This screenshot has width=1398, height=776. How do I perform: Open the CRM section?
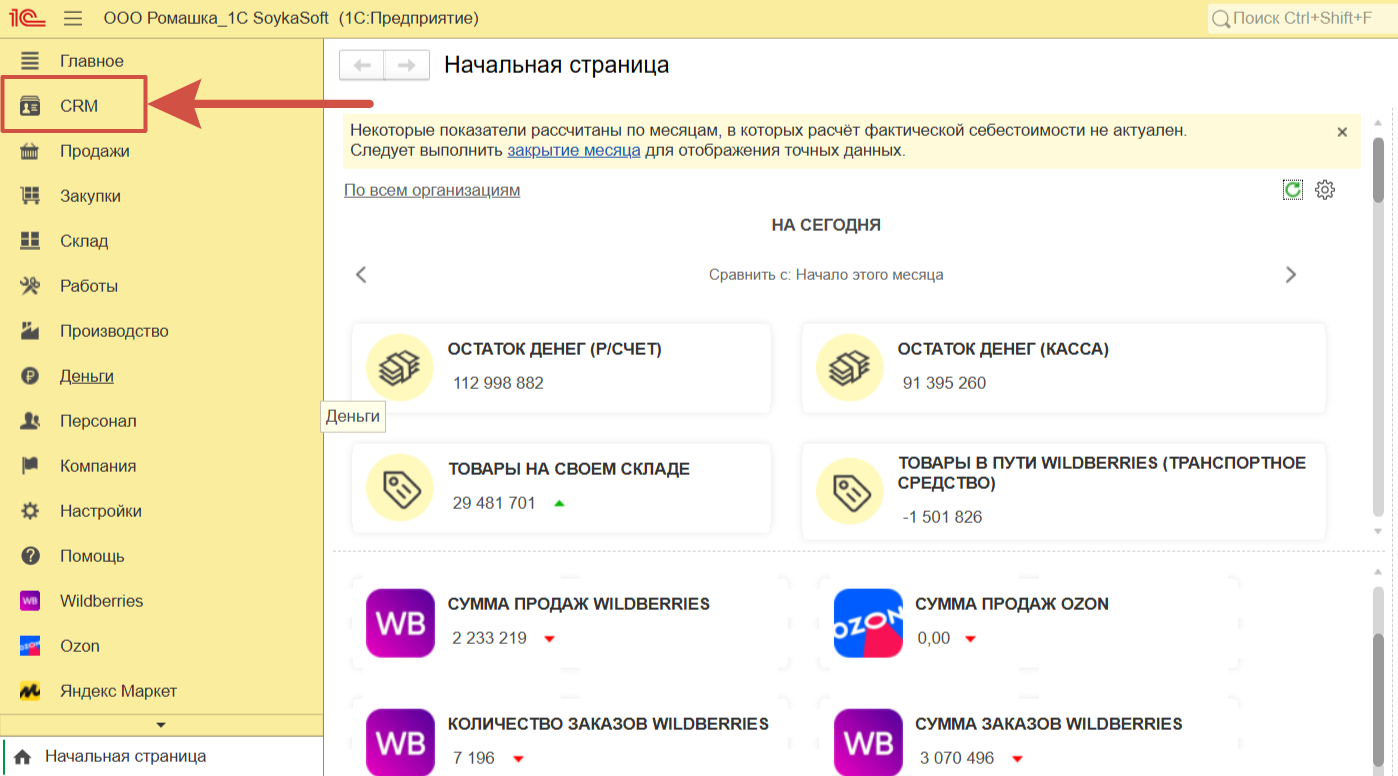(78, 106)
